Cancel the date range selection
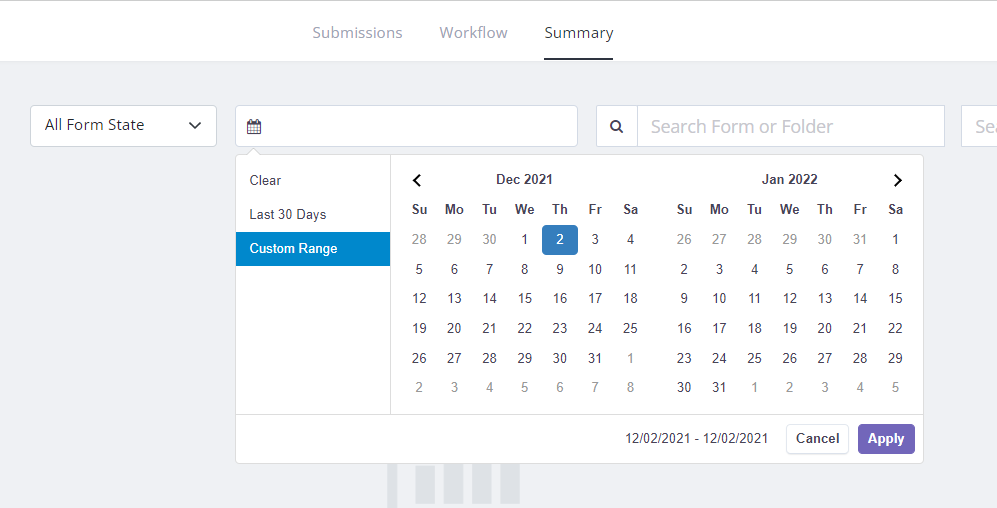Viewport: 997px width, 508px height. click(x=817, y=439)
